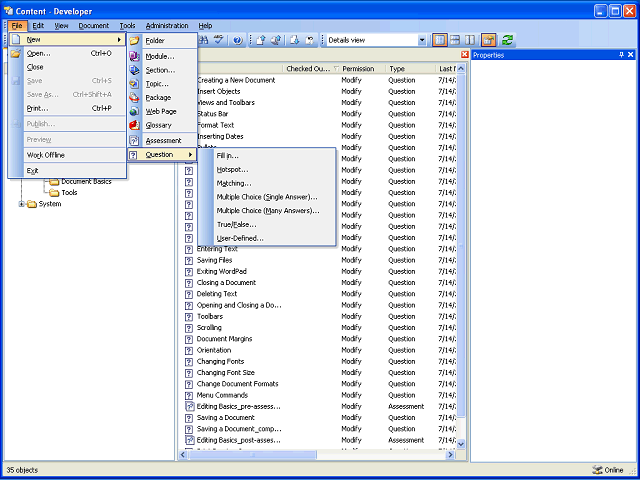Image resolution: width=640 pixels, height=480 pixels.
Task: Click the horizontal scrollbar thumb
Action: click(252, 454)
